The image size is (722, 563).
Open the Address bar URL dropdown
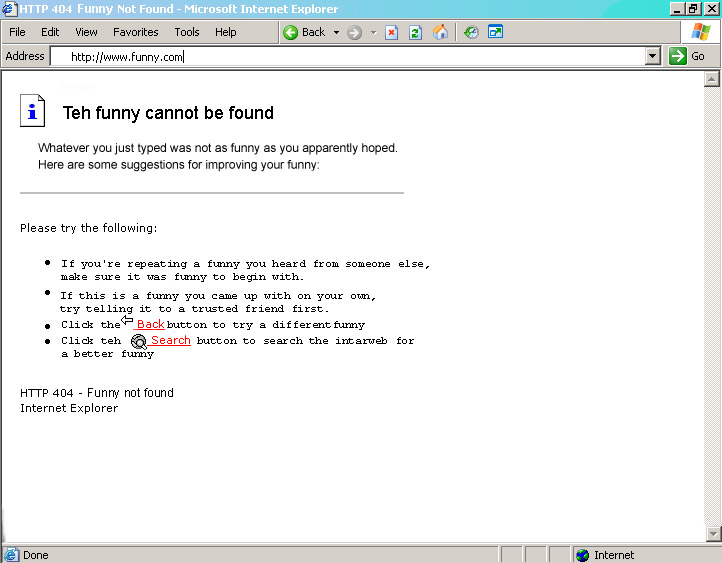click(653, 57)
